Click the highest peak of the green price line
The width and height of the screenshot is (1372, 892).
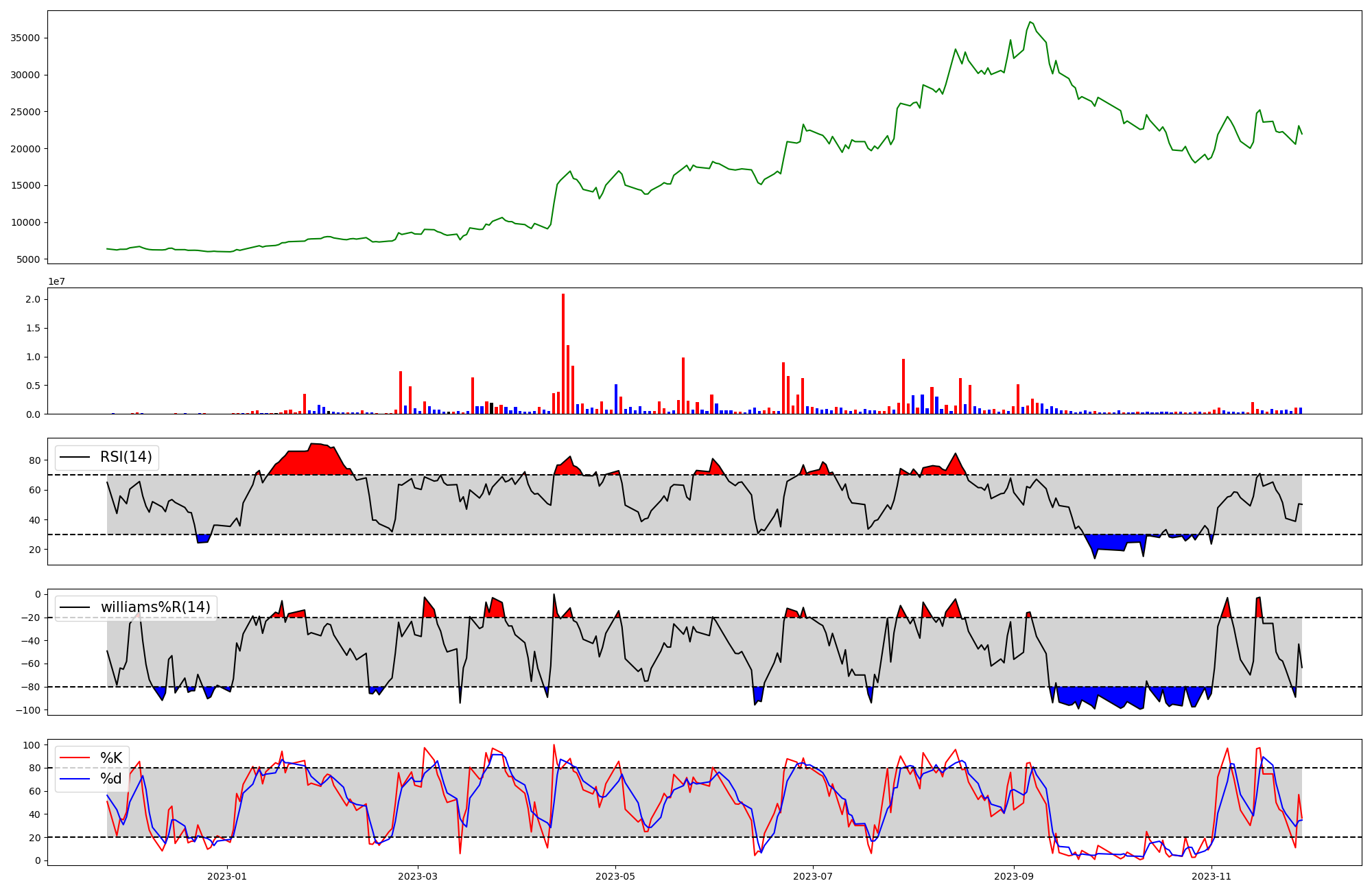(x=1030, y=22)
